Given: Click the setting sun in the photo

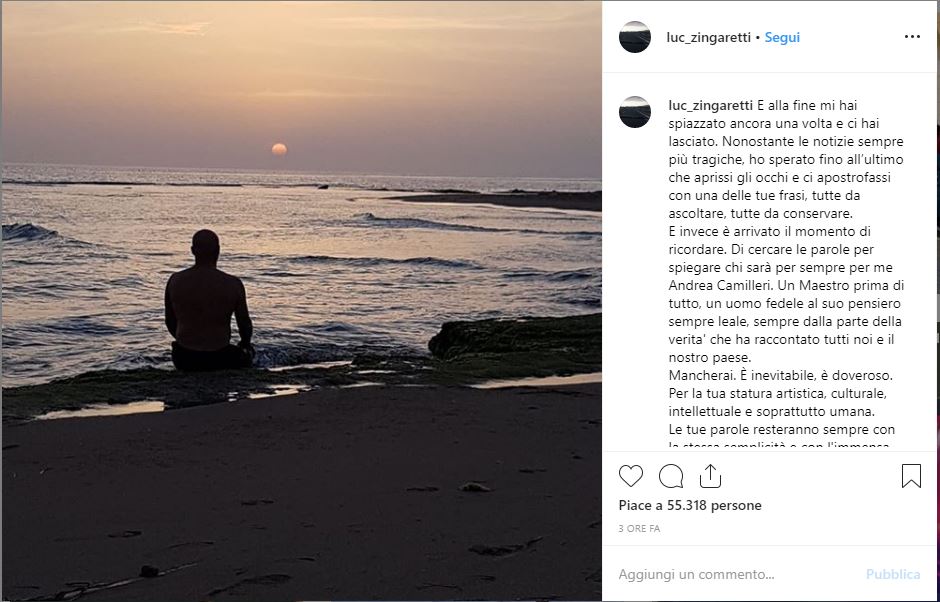Looking at the screenshot, I should (279, 149).
